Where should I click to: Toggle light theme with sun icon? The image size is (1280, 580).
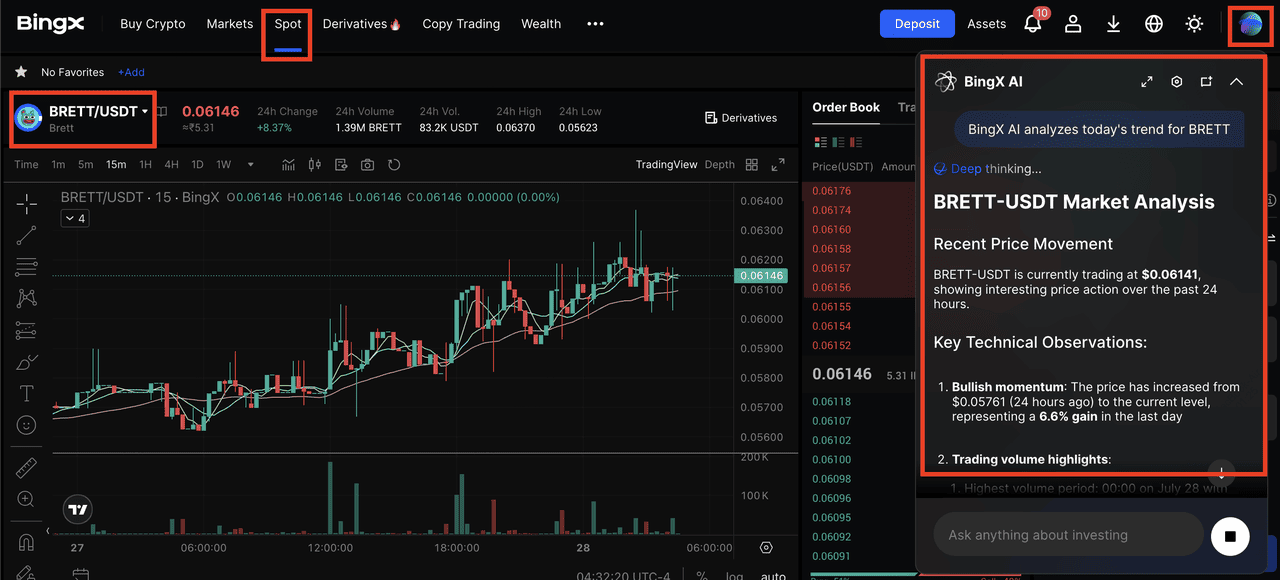click(x=1194, y=24)
